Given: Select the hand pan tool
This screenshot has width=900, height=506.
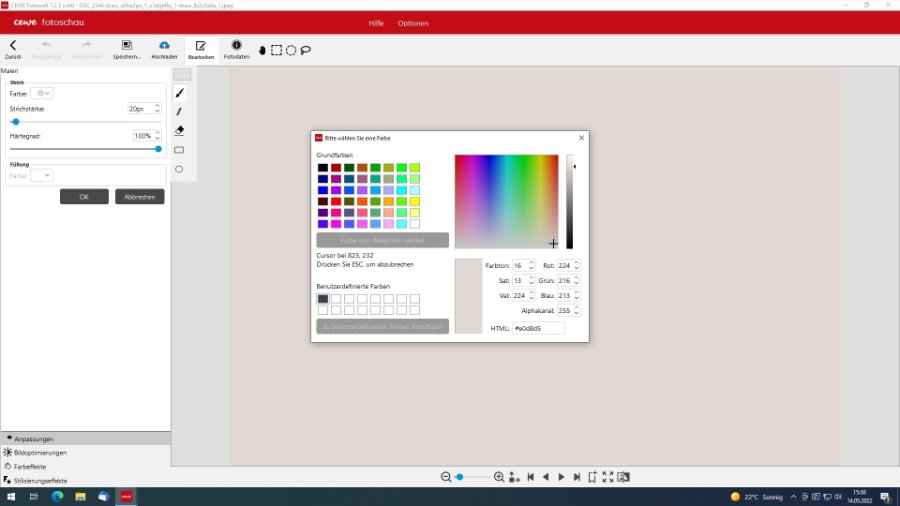Looking at the screenshot, I should click(x=262, y=50).
